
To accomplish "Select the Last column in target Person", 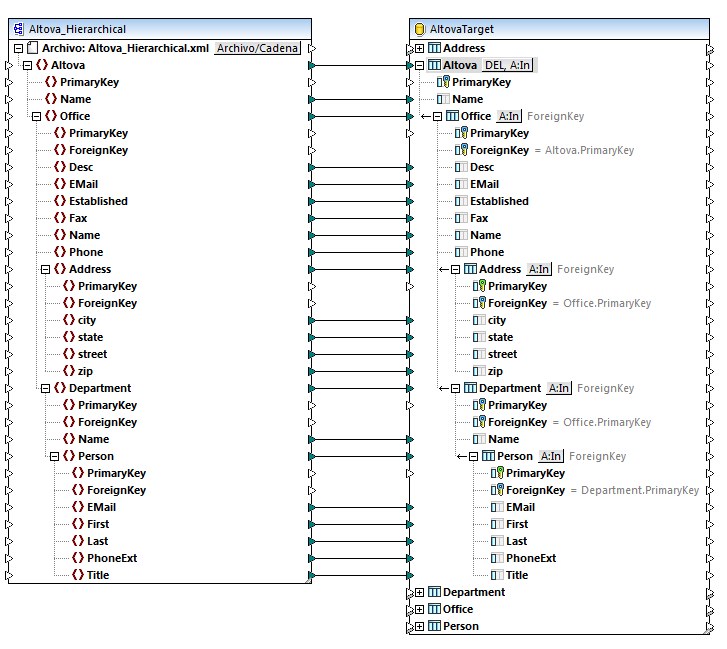I will (x=517, y=541).
